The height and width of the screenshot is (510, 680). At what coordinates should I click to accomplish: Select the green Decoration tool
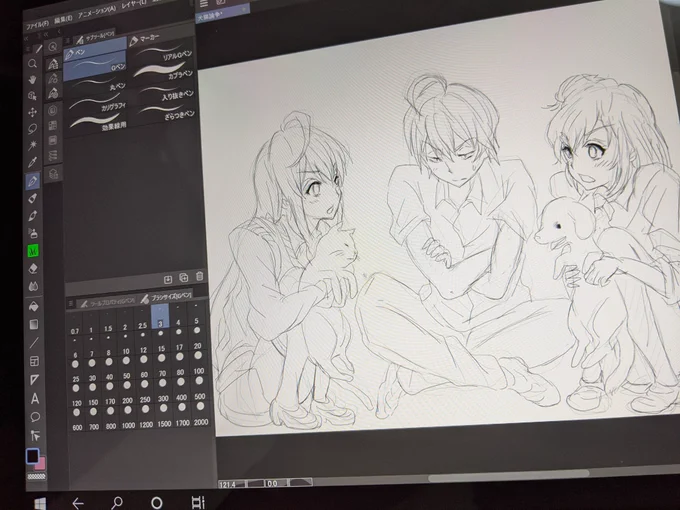pos(33,251)
